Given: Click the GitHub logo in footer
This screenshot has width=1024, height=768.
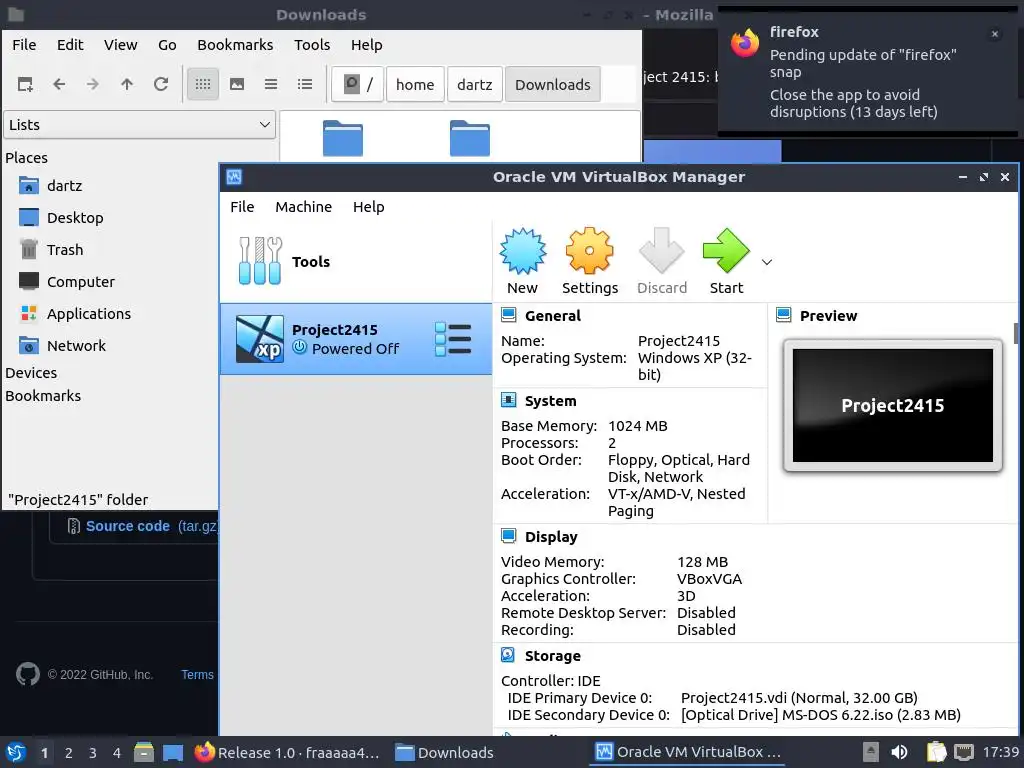Looking at the screenshot, I should (27, 674).
